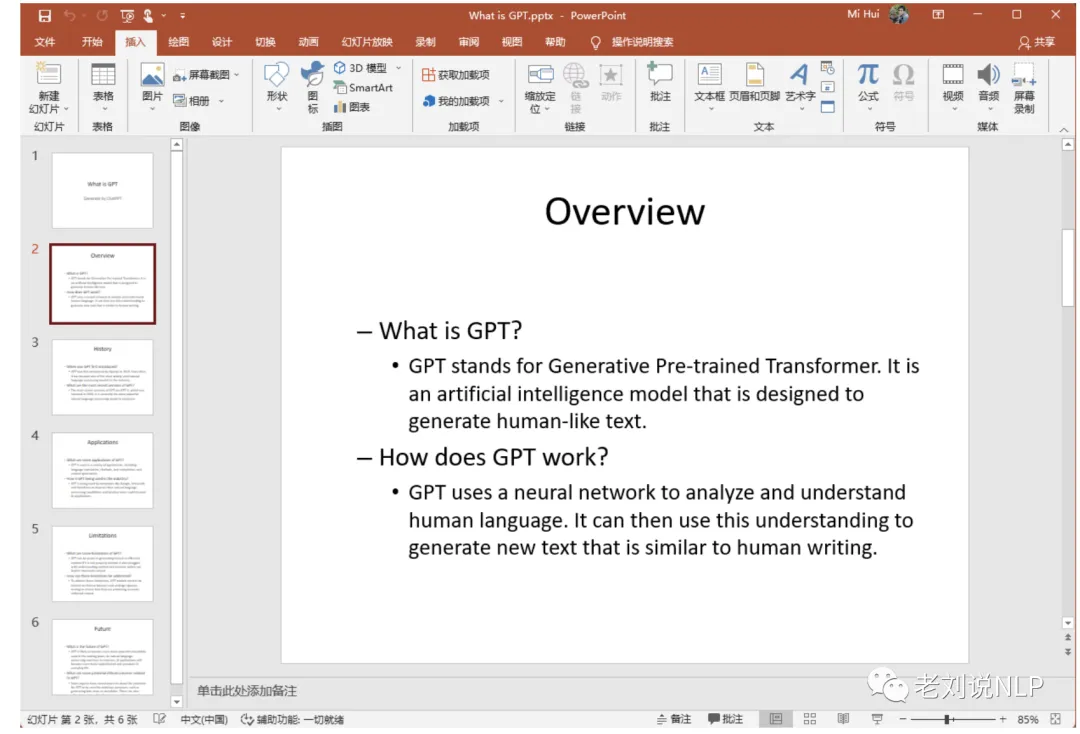This screenshot has width=1080, height=734.
Task: Click the 共享 share button
Action: (1039, 42)
